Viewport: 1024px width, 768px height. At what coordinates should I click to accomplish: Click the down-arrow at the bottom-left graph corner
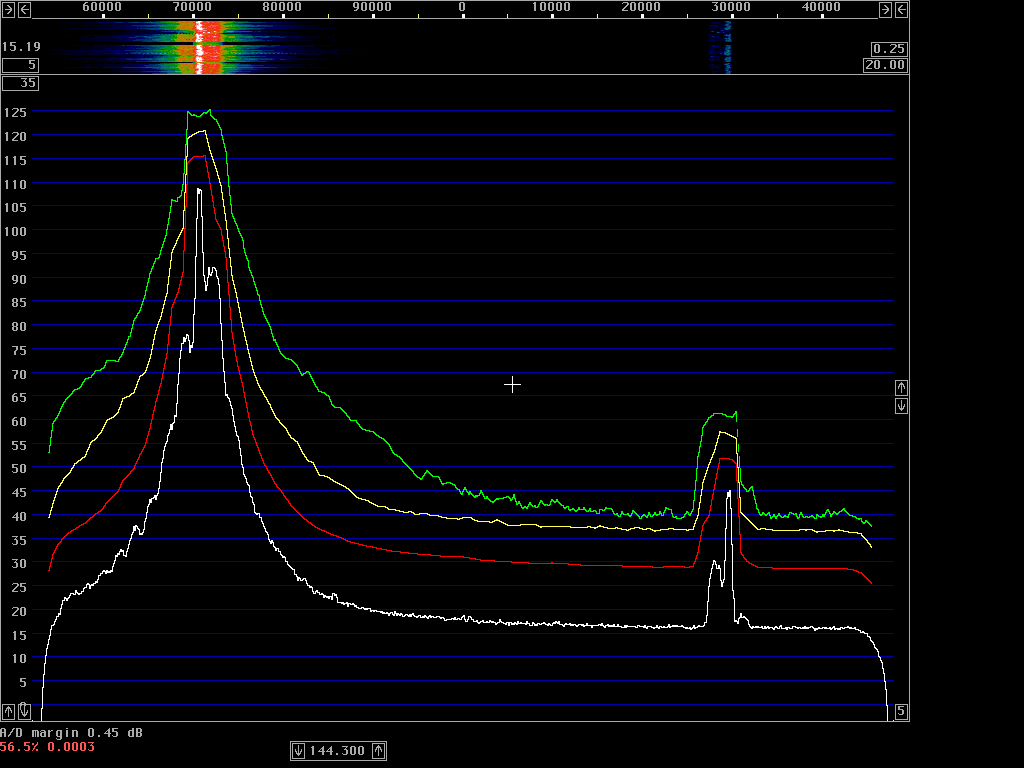tap(24, 711)
